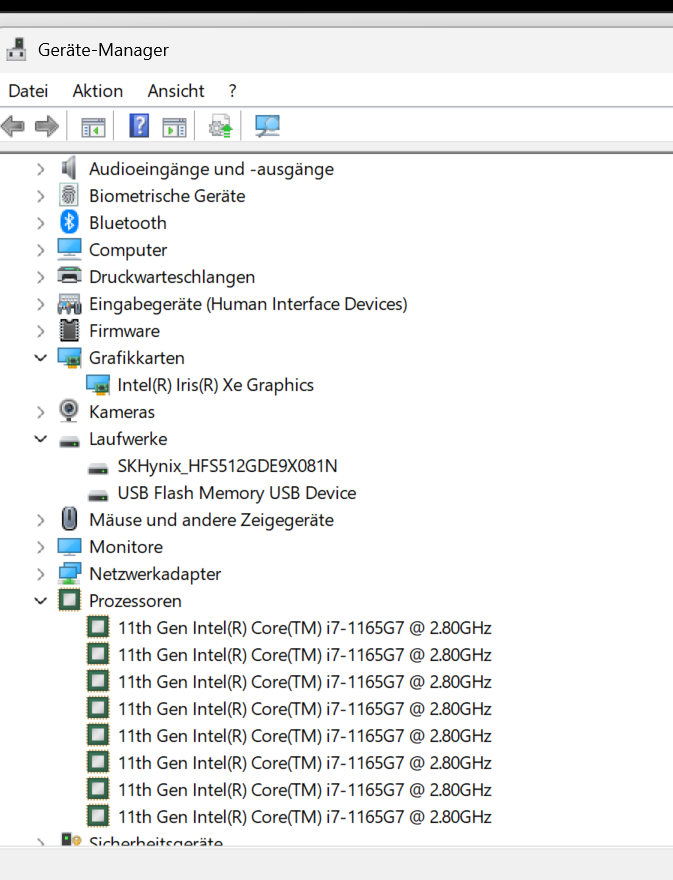The width and height of the screenshot is (673, 880).
Task: Collapse the Prozessoren node chevron
Action: click(x=40, y=601)
